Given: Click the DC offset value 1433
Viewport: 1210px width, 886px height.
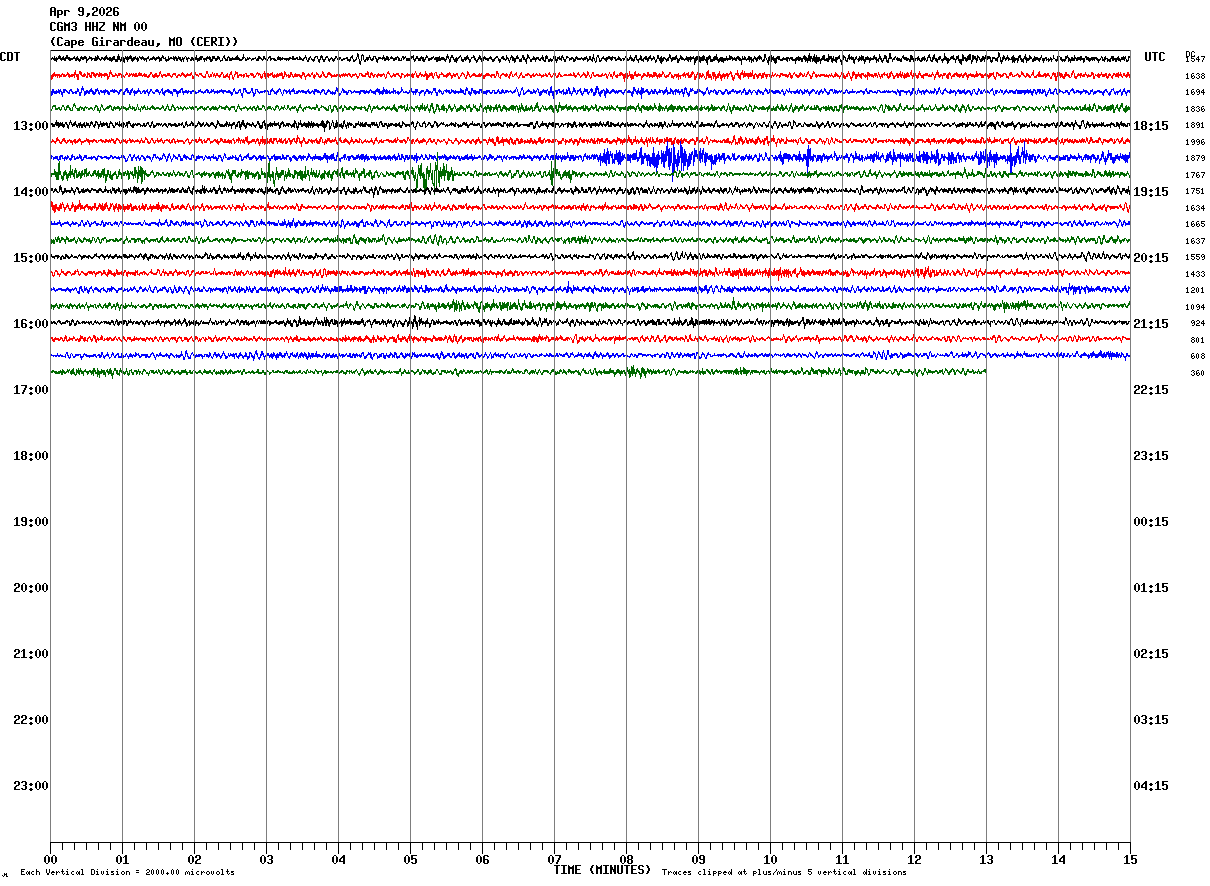Looking at the screenshot, I should coord(1195,274).
